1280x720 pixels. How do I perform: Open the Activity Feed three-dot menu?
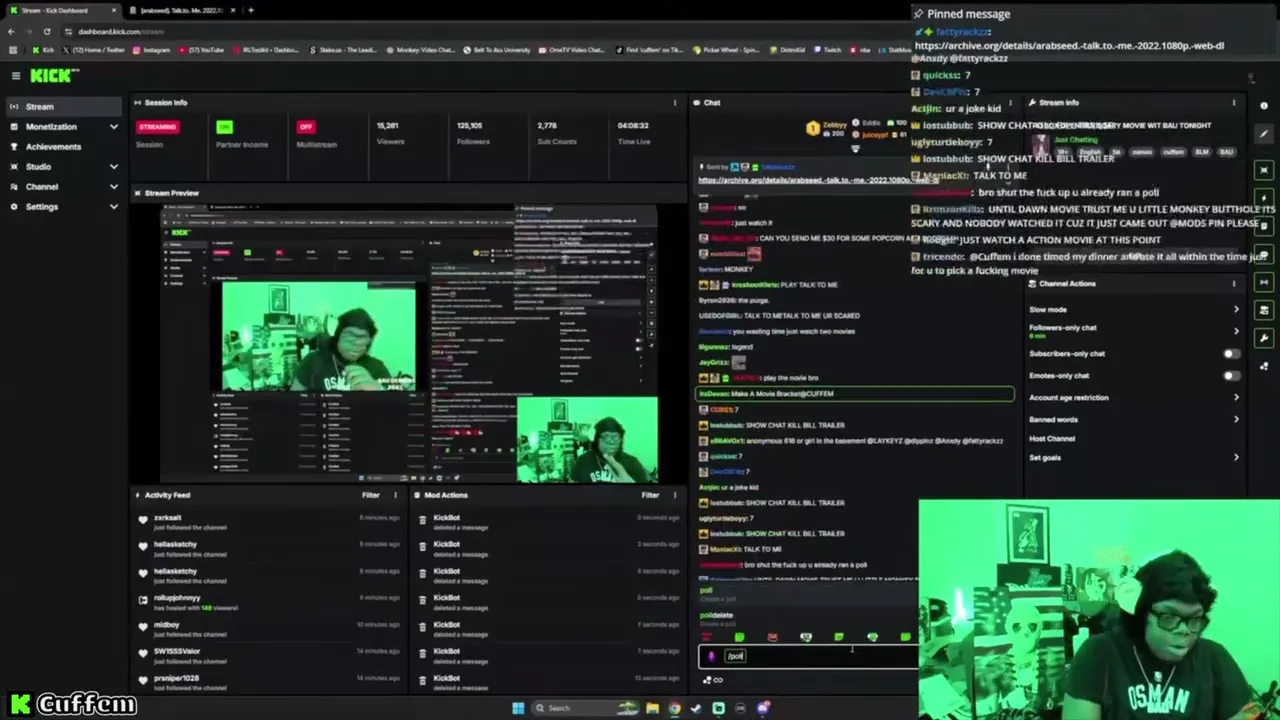click(395, 495)
